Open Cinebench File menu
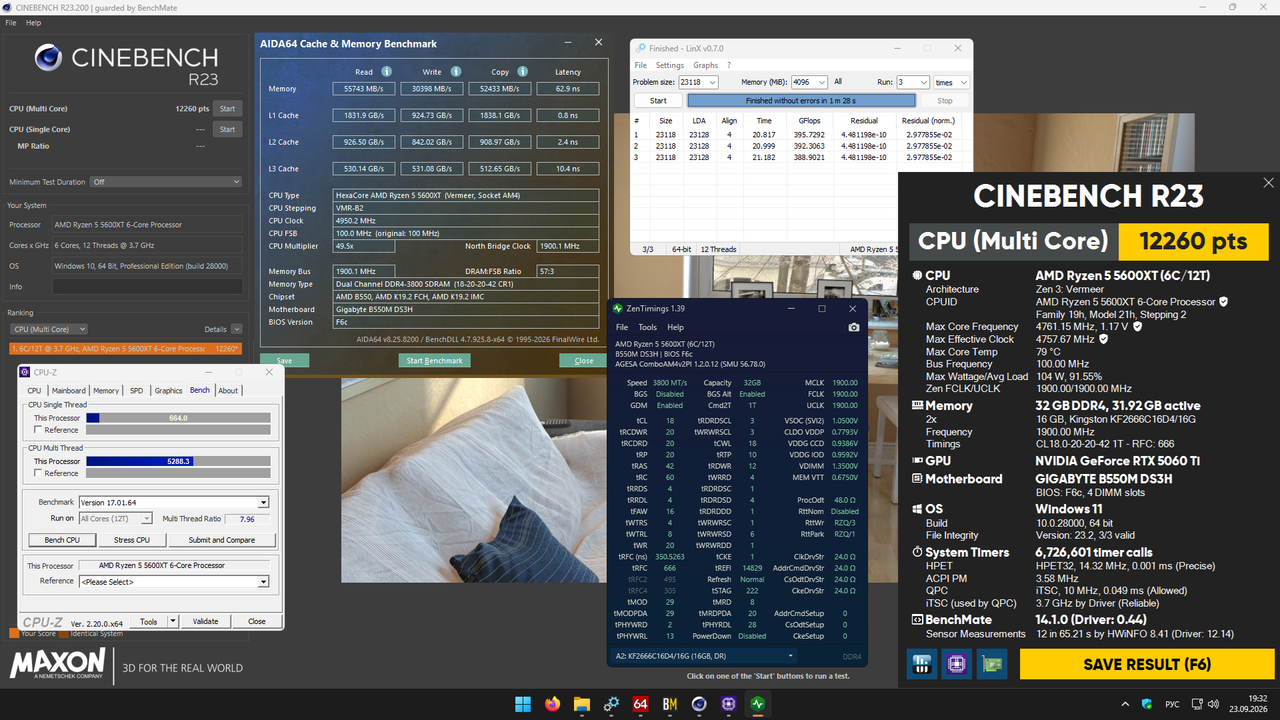This screenshot has width=1280, height=720. pyautogui.click(x=10, y=22)
